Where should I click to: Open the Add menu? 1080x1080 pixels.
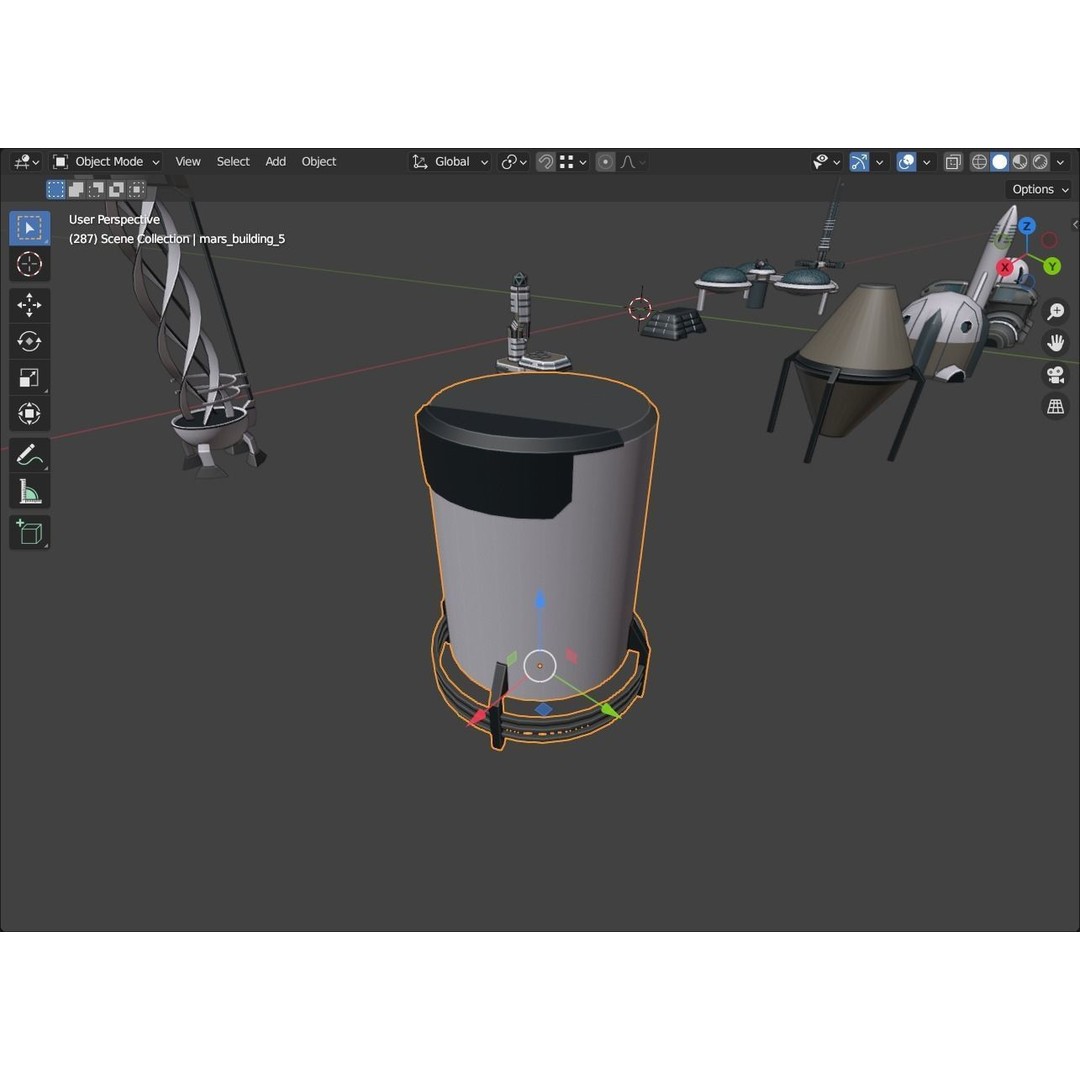[x=275, y=161]
